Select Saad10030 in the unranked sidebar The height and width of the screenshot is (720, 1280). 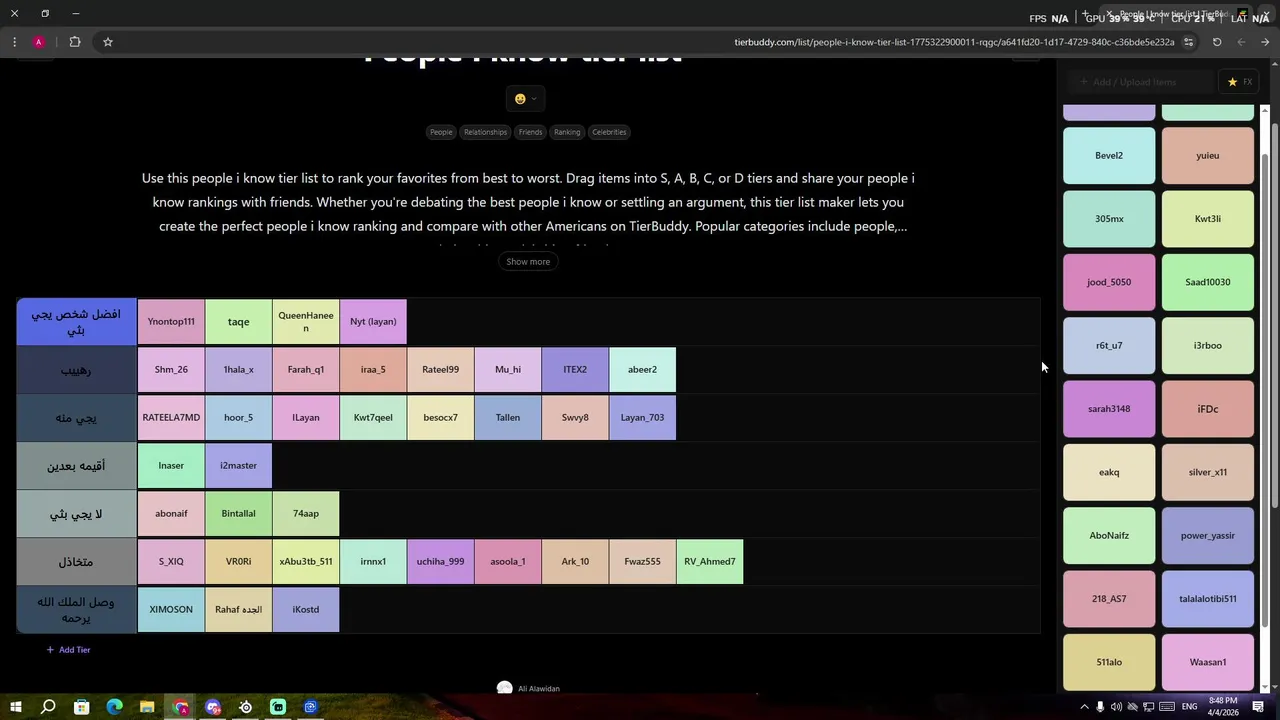coord(1208,283)
